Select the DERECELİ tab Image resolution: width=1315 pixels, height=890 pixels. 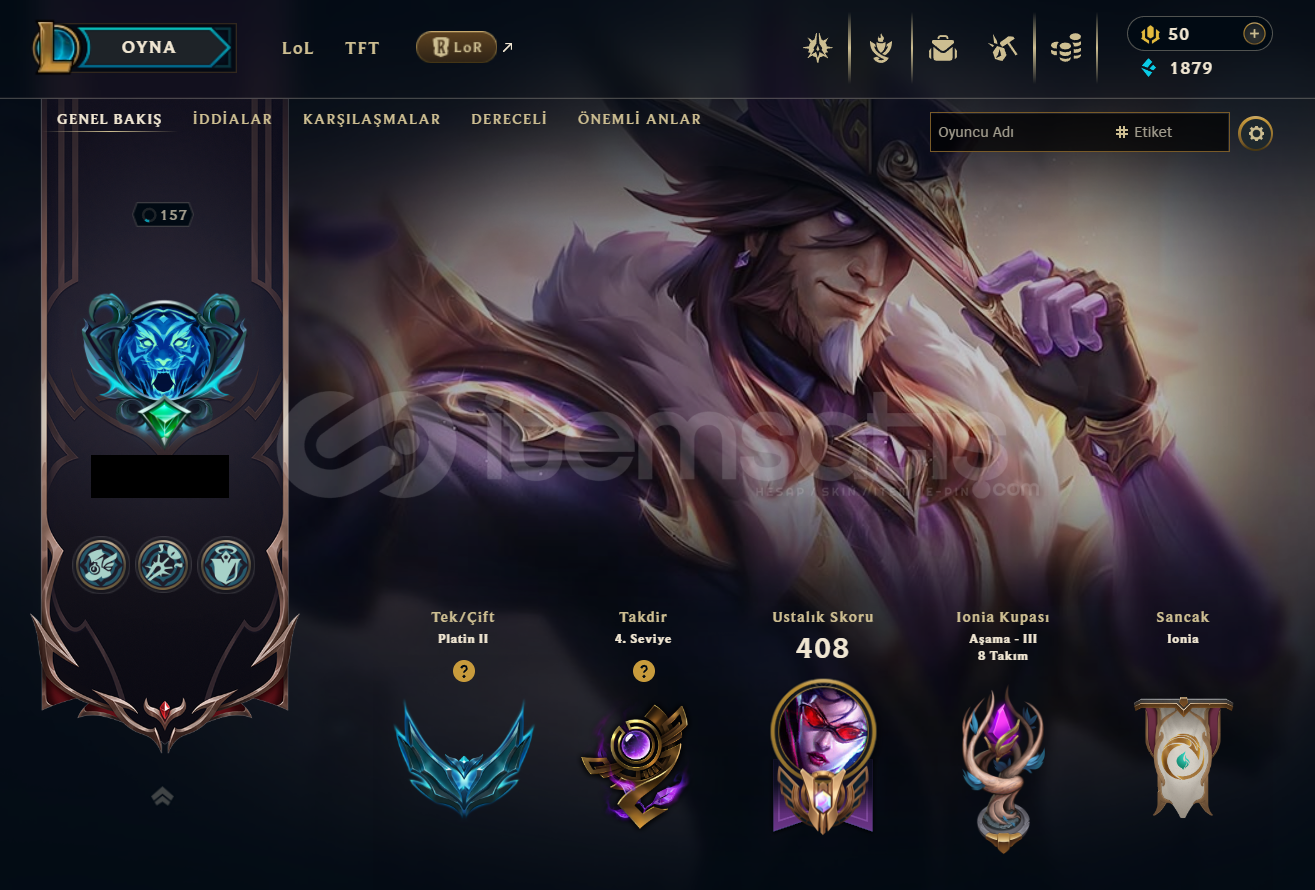coord(509,119)
